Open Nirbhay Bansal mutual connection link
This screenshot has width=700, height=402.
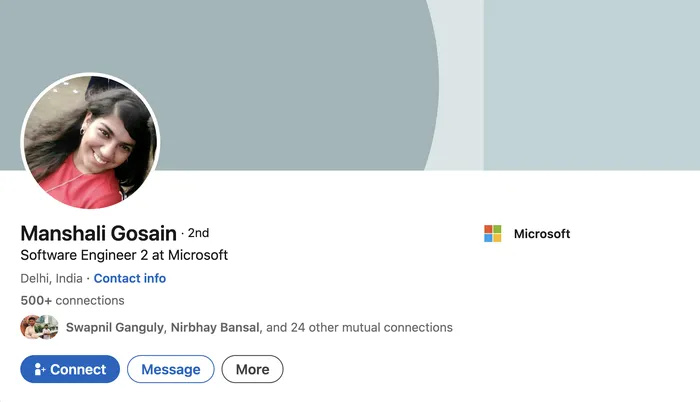(x=215, y=327)
